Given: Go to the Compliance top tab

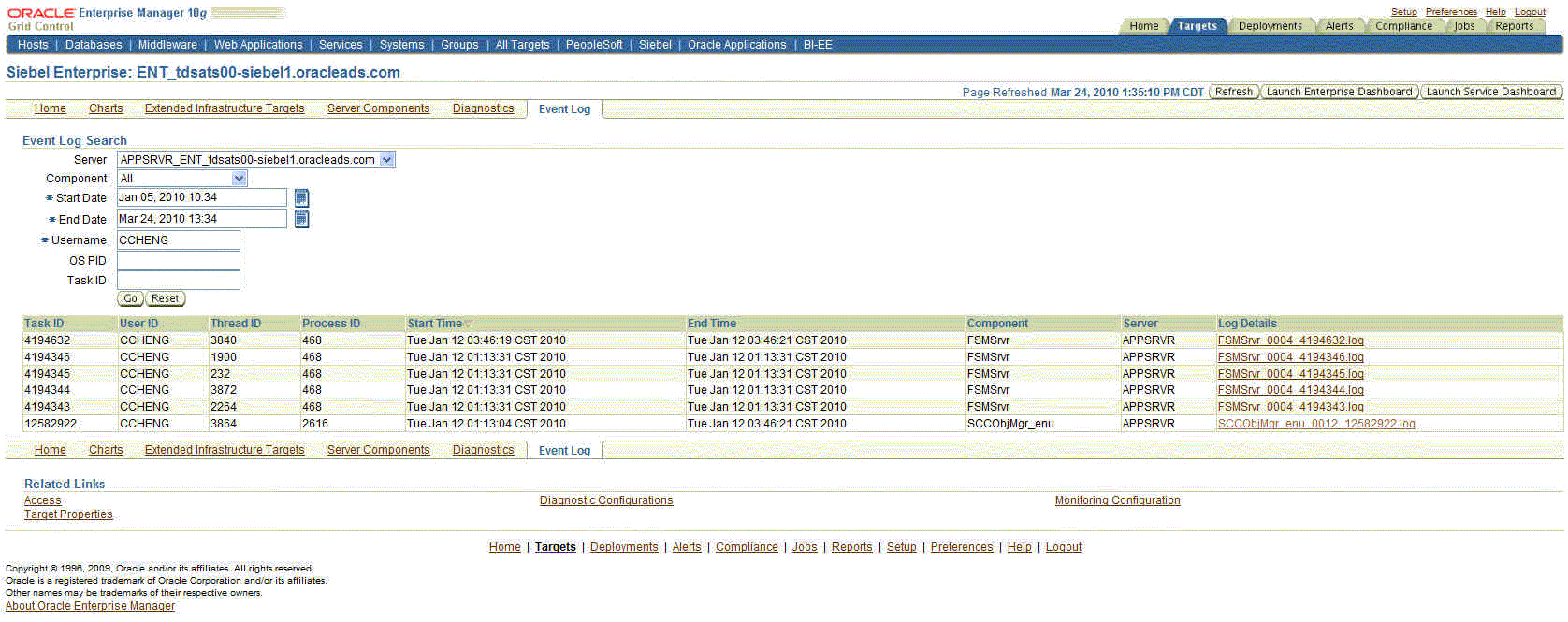Looking at the screenshot, I should pos(1403,26).
